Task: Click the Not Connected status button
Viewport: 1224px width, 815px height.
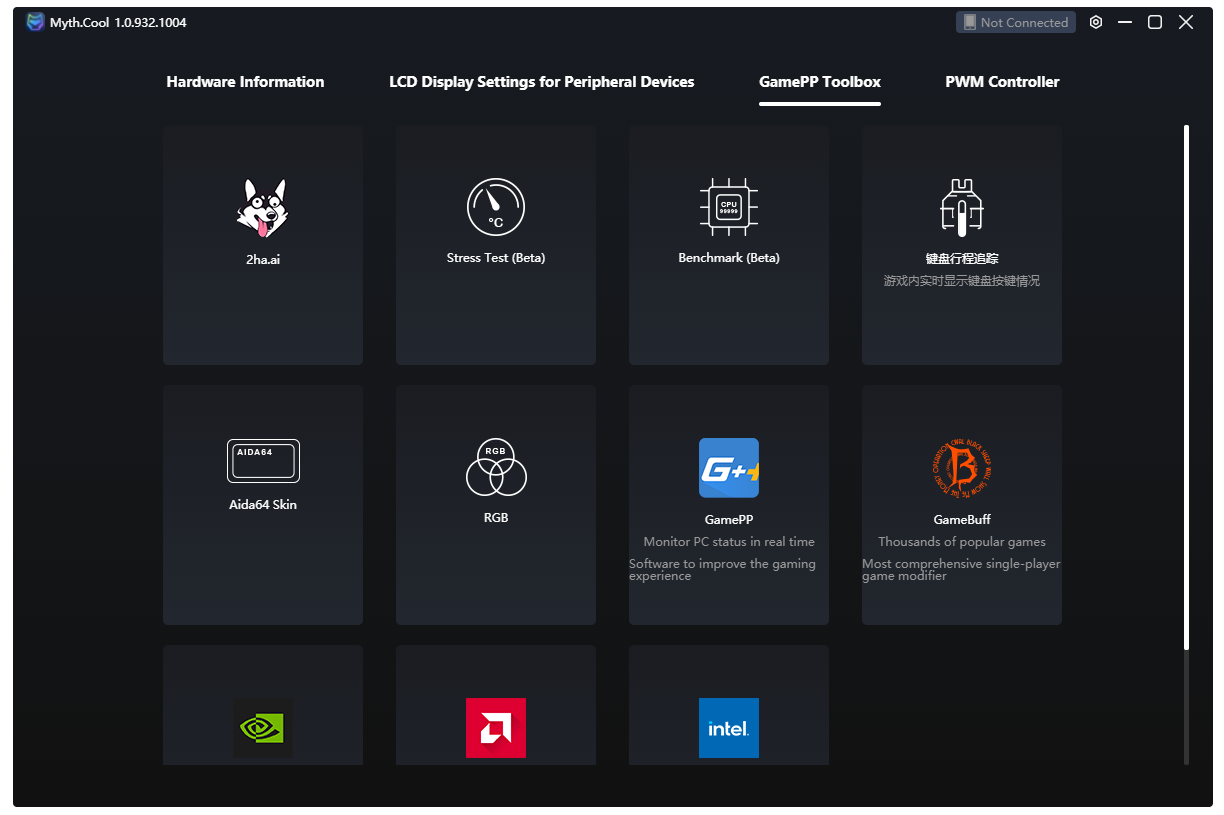Action: click(x=1015, y=22)
